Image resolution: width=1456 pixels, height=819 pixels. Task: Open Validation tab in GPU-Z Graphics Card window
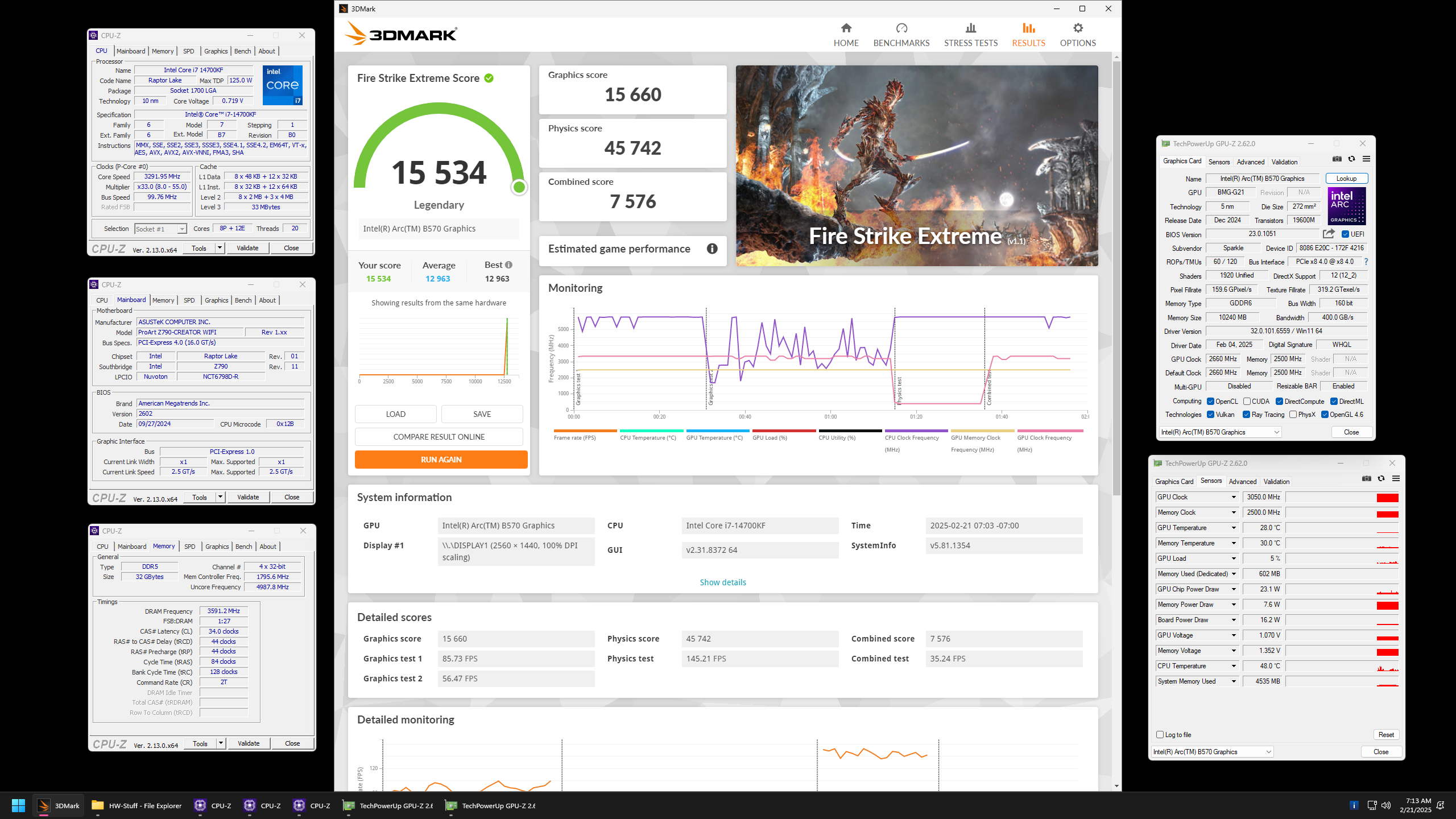(1284, 162)
